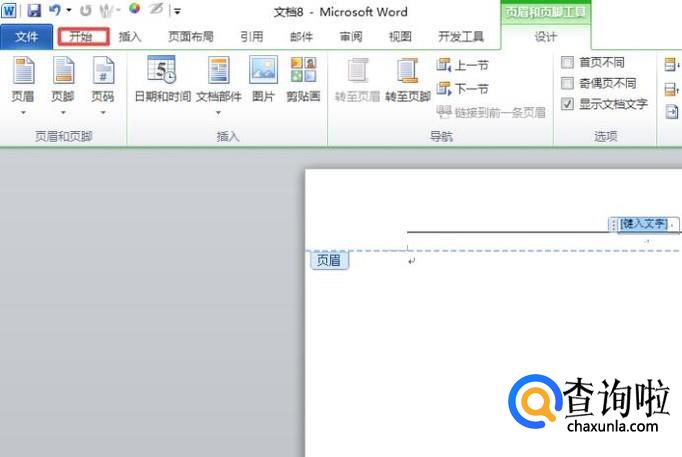
Task: Expand the 文档部件 dropdown arrow
Action: click(218, 113)
